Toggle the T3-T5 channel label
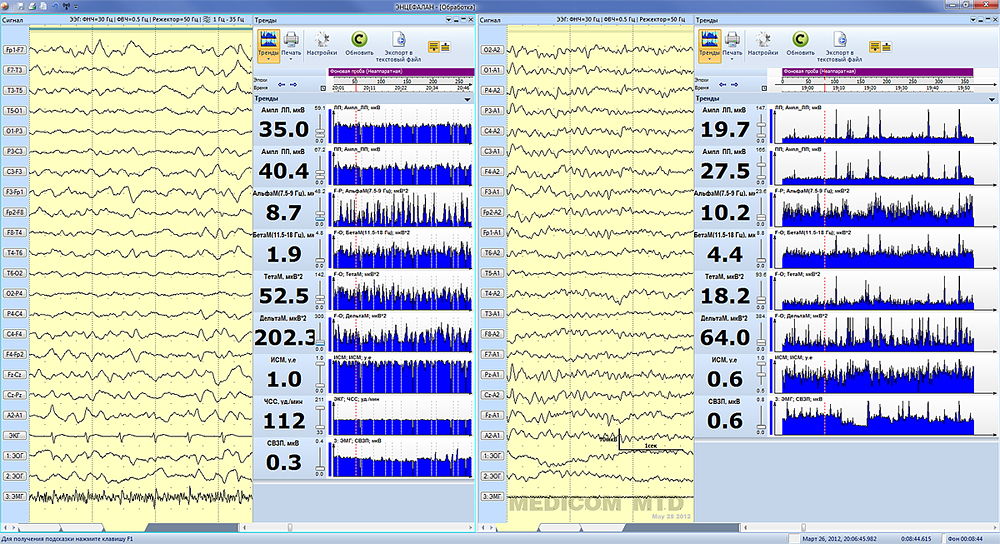Viewport: 1000px width, 544px height. tap(14, 91)
